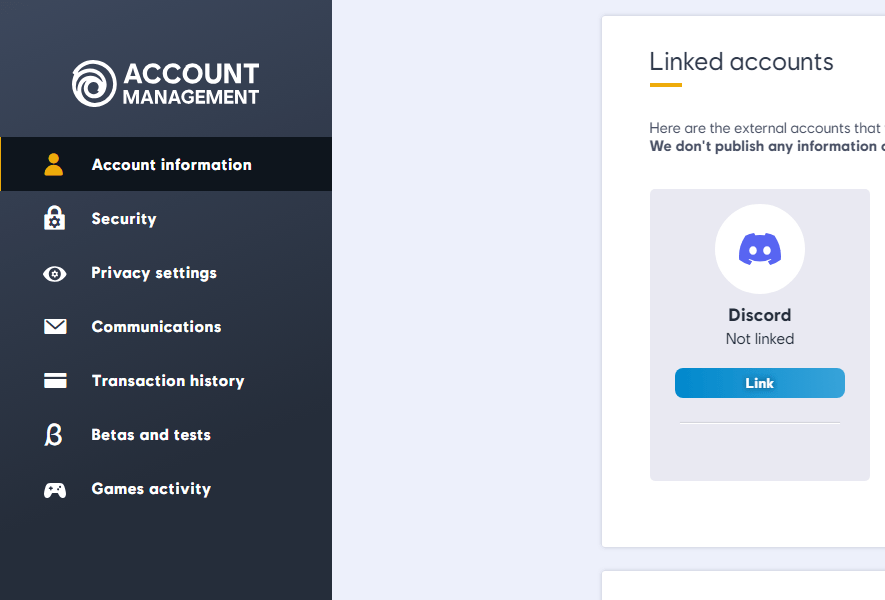Click the ACCOUNT MANAGEMENT header text

(190, 84)
